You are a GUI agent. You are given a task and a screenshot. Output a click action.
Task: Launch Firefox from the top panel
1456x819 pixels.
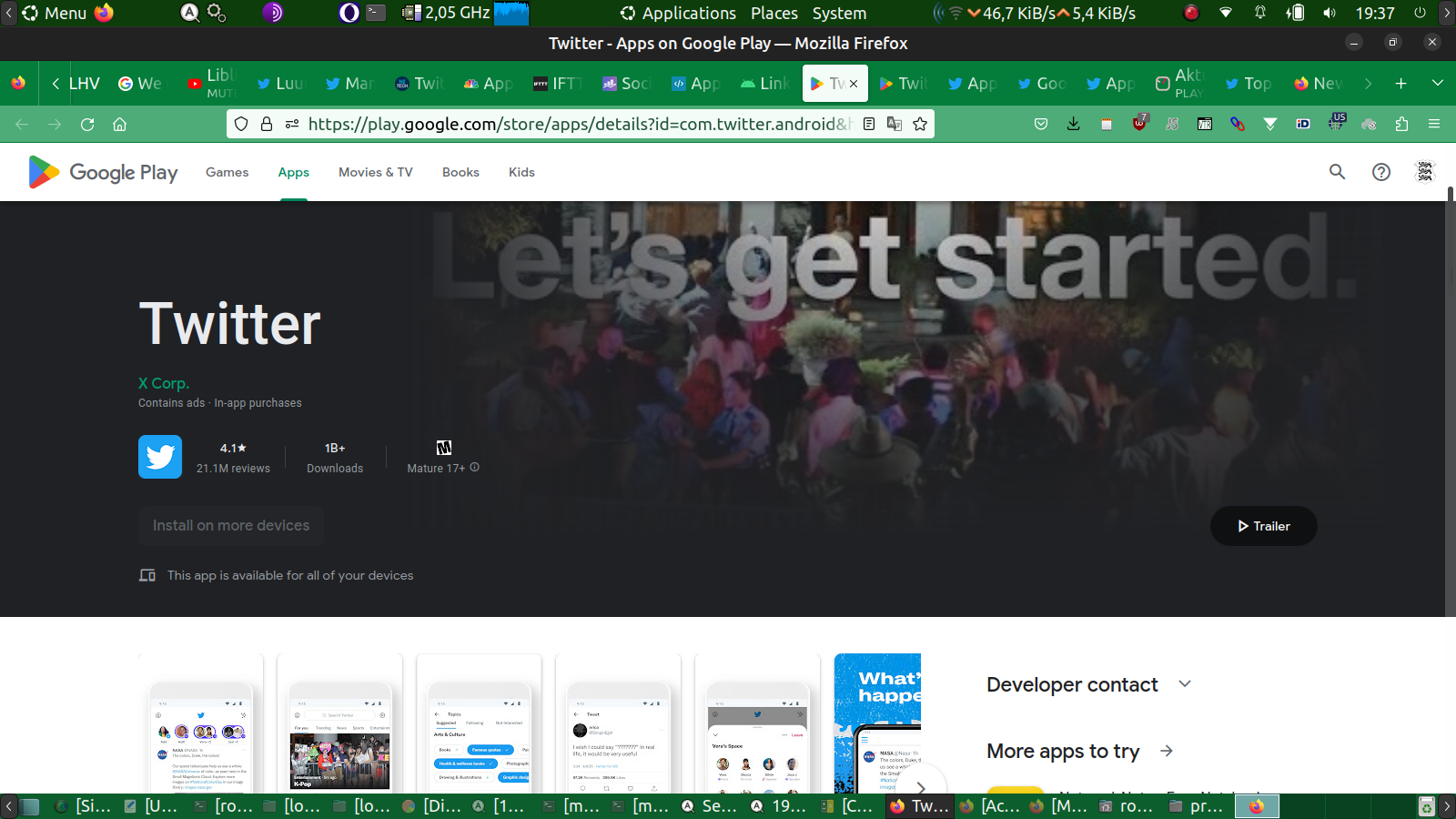(104, 13)
